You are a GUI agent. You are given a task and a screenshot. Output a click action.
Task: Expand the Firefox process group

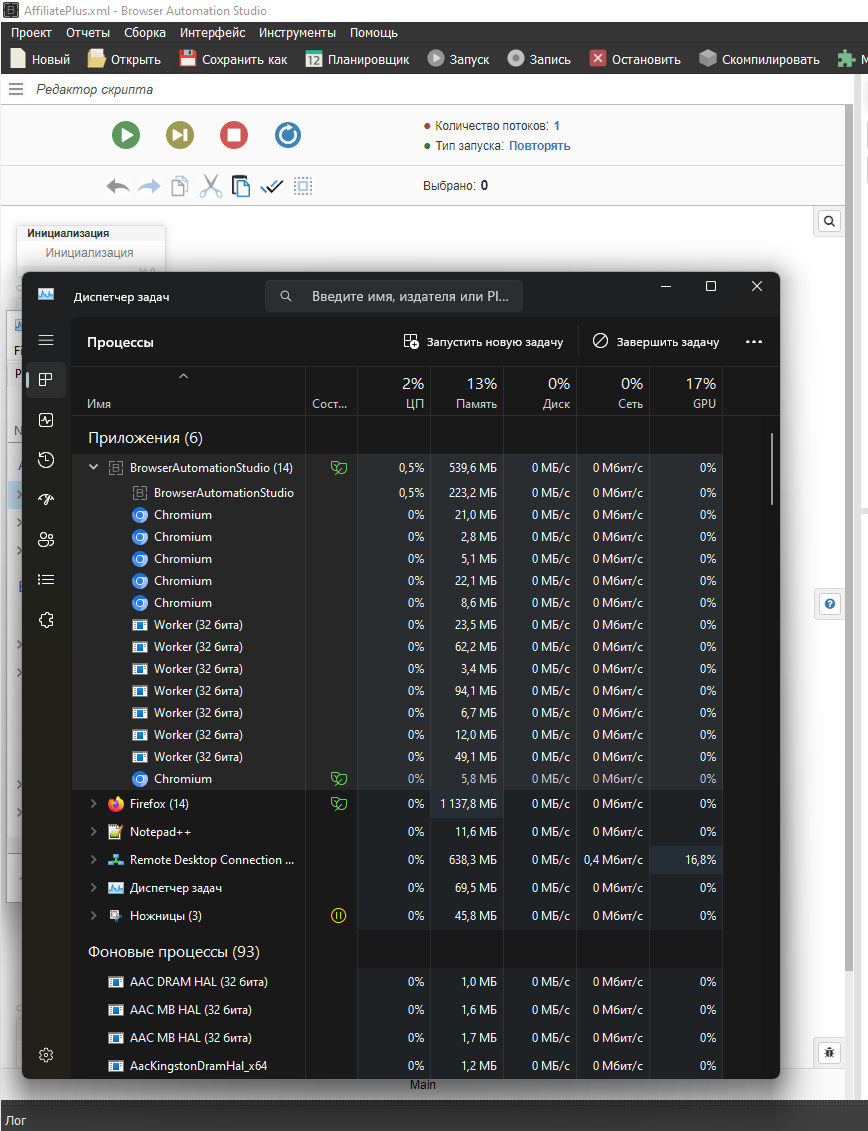pyautogui.click(x=94, y=804)
